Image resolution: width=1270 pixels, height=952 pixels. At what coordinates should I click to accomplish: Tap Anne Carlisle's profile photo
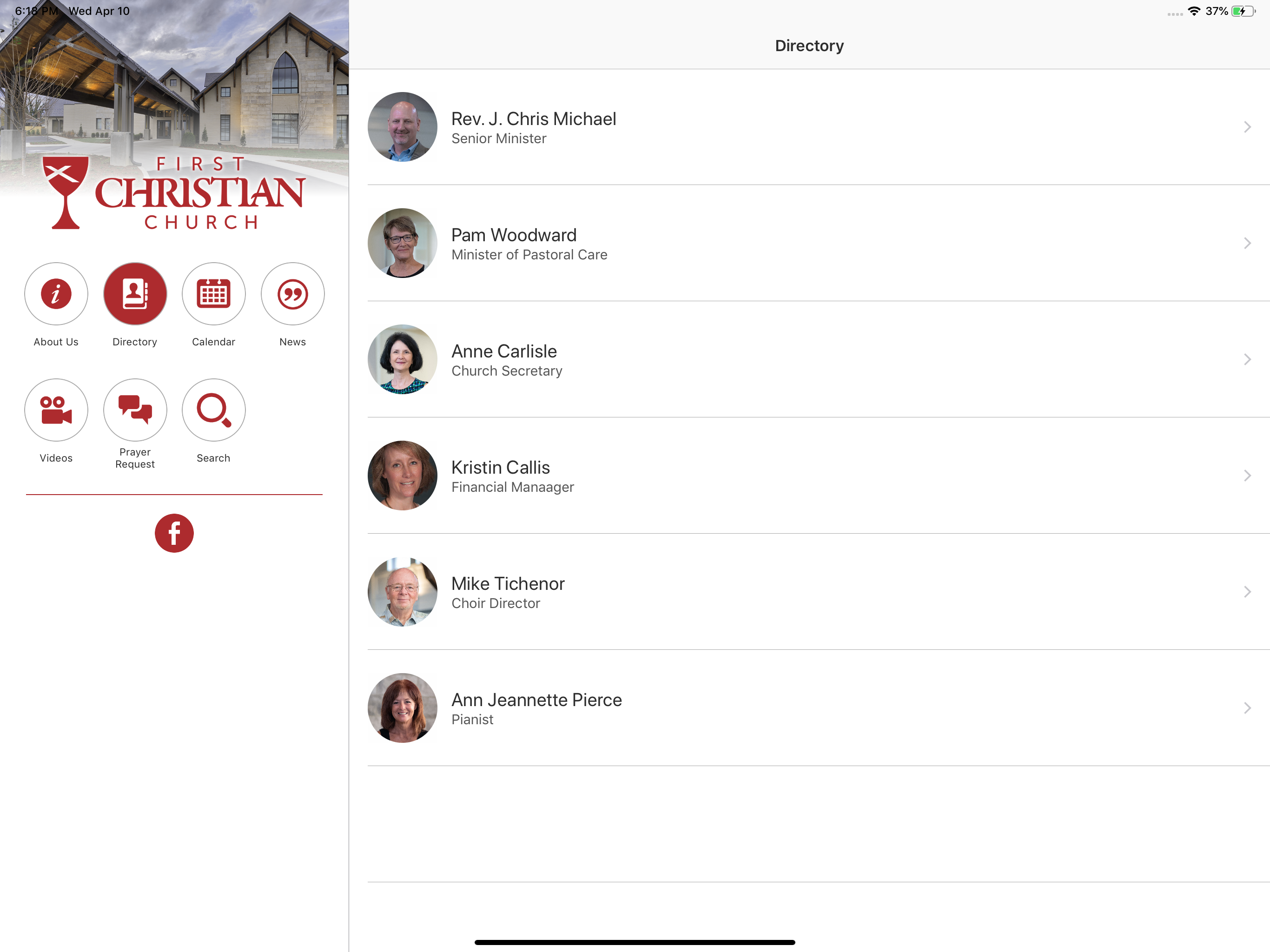(x=403, y=359)
